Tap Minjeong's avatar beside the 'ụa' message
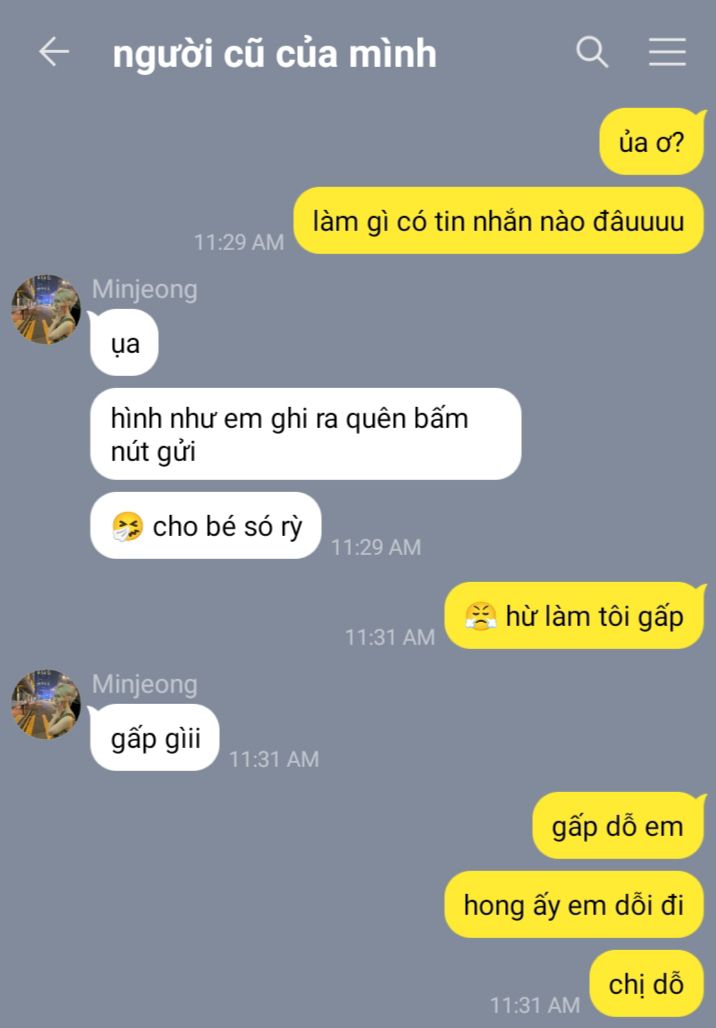The image size is (716, 1028). tap(46, 309)
